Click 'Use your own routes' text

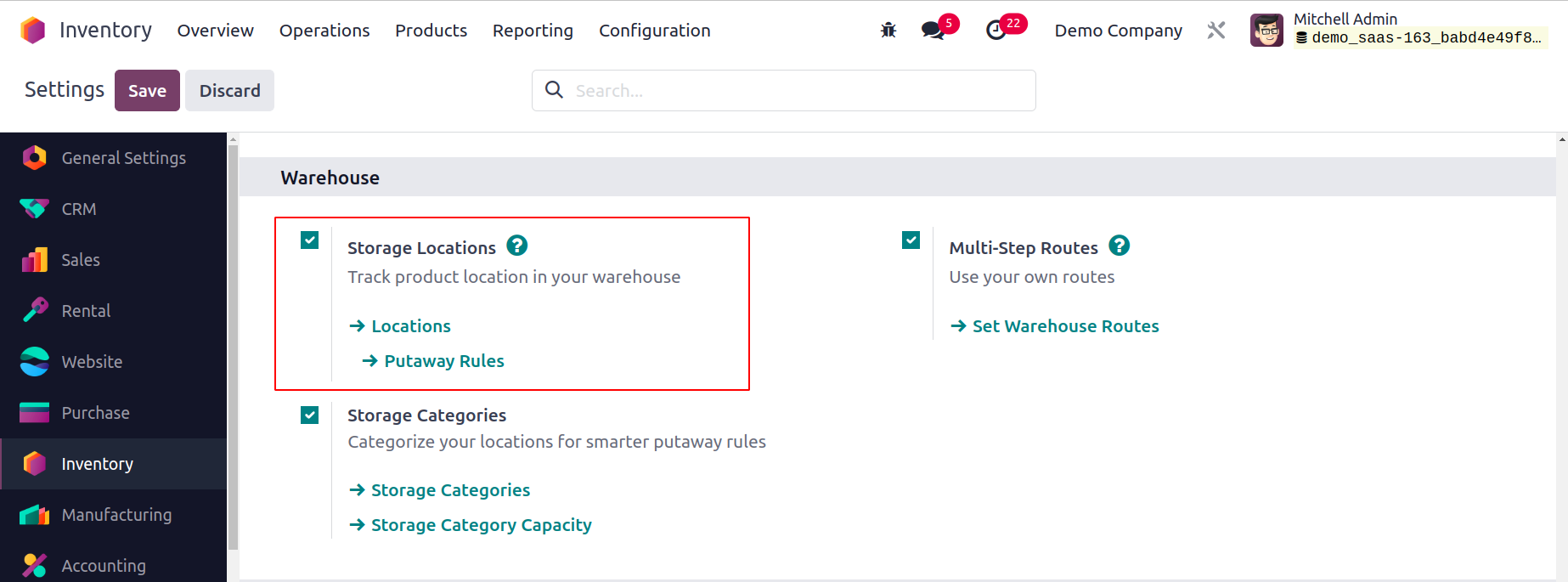tap(1031, 277)
